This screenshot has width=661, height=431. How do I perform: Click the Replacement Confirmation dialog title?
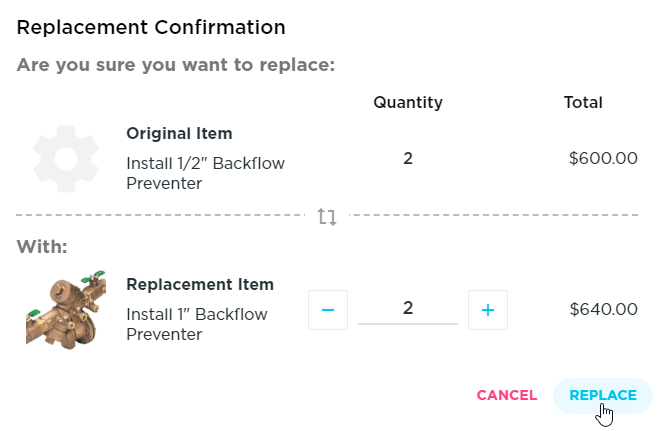tap(151, 27)
